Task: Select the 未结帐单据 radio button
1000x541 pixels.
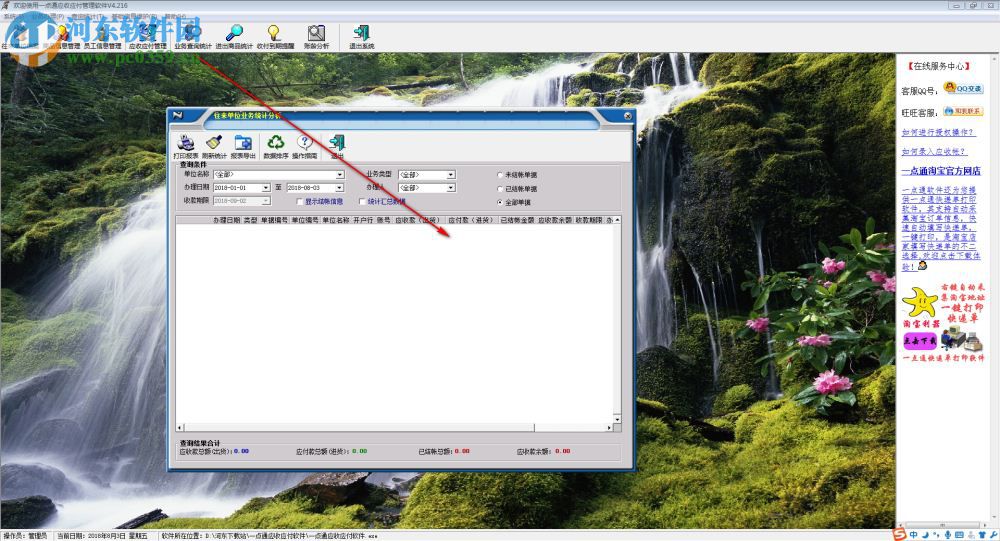Action: tap(500, 175)
